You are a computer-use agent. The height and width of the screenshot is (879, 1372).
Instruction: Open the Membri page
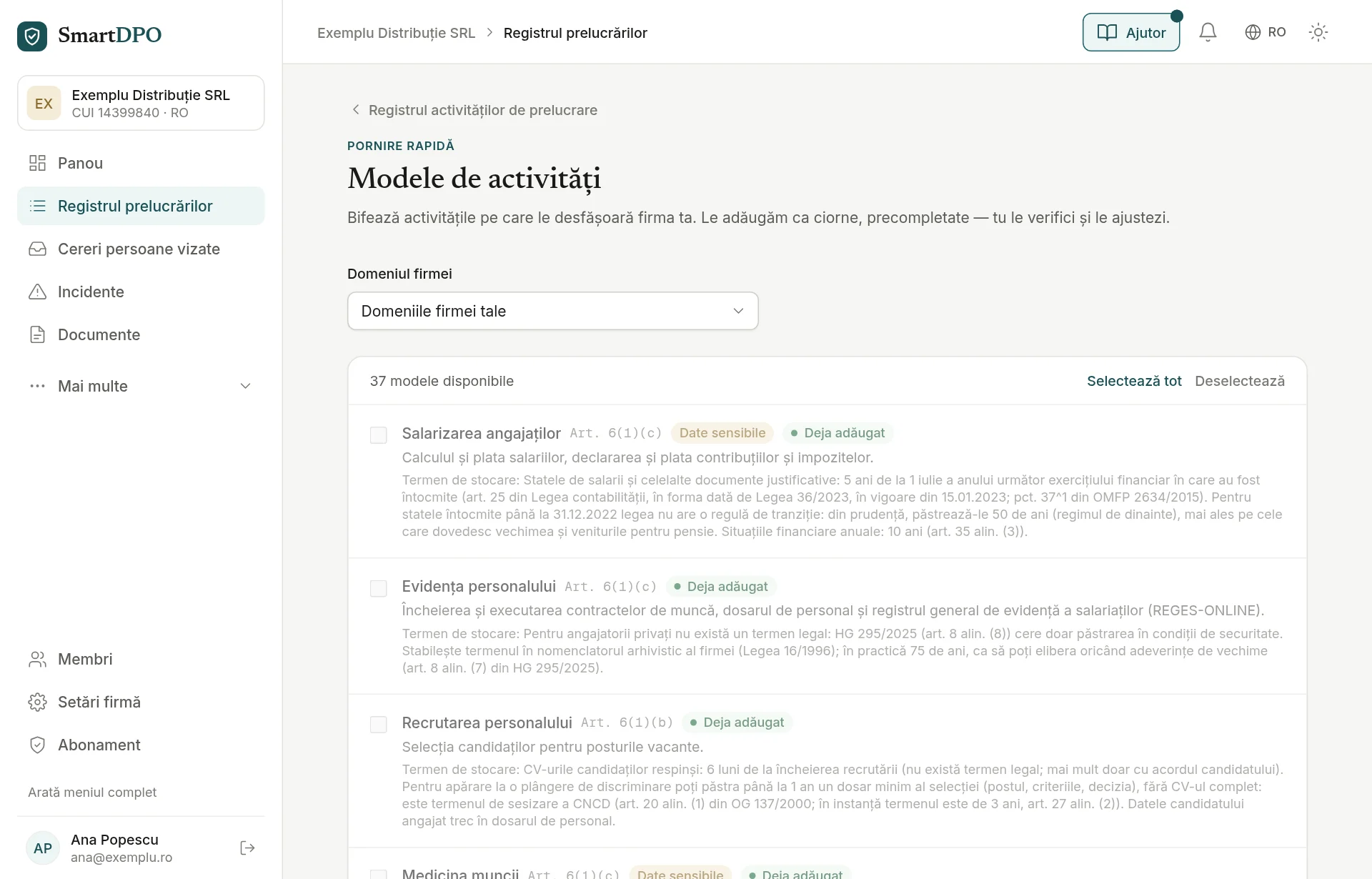[141, 659]
